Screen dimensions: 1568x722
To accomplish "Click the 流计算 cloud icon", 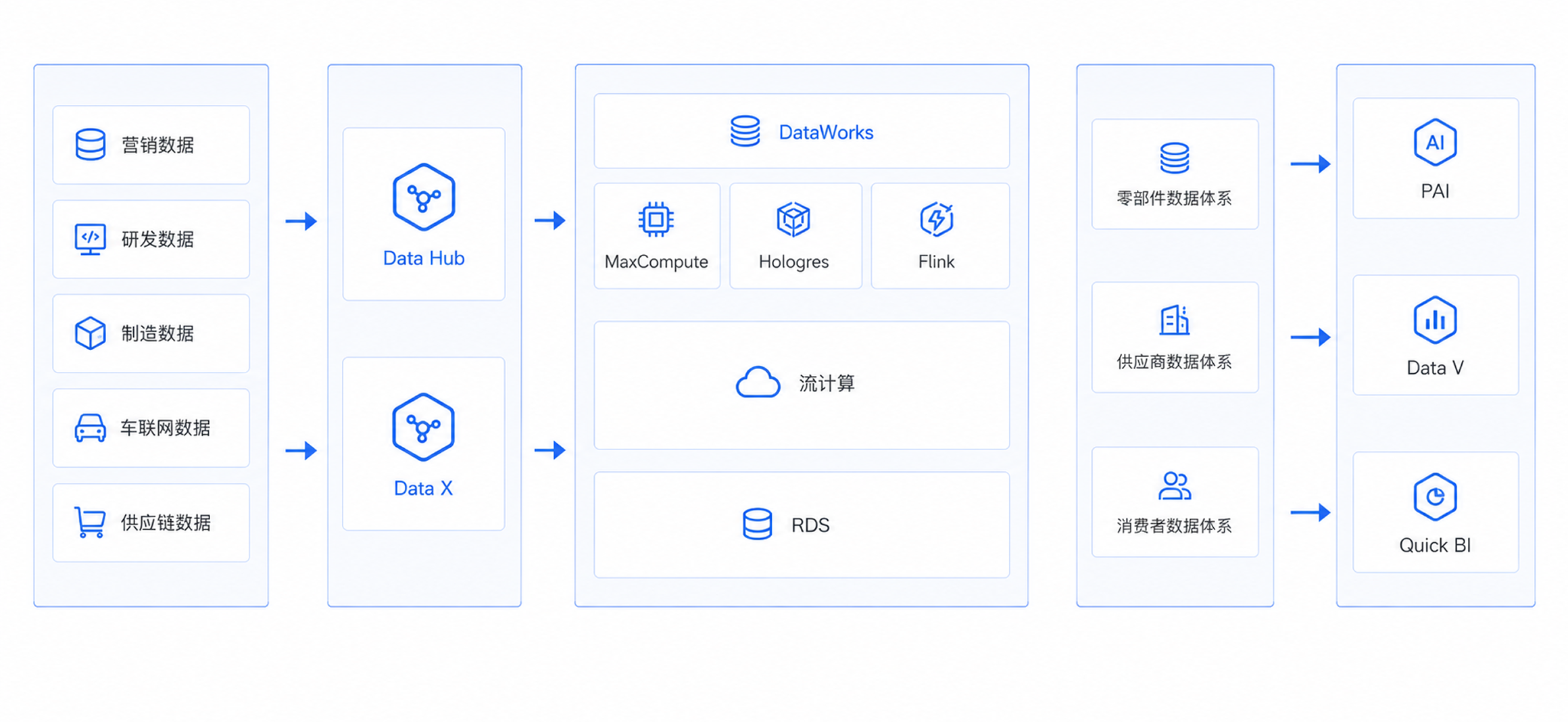I will (758, 383).
